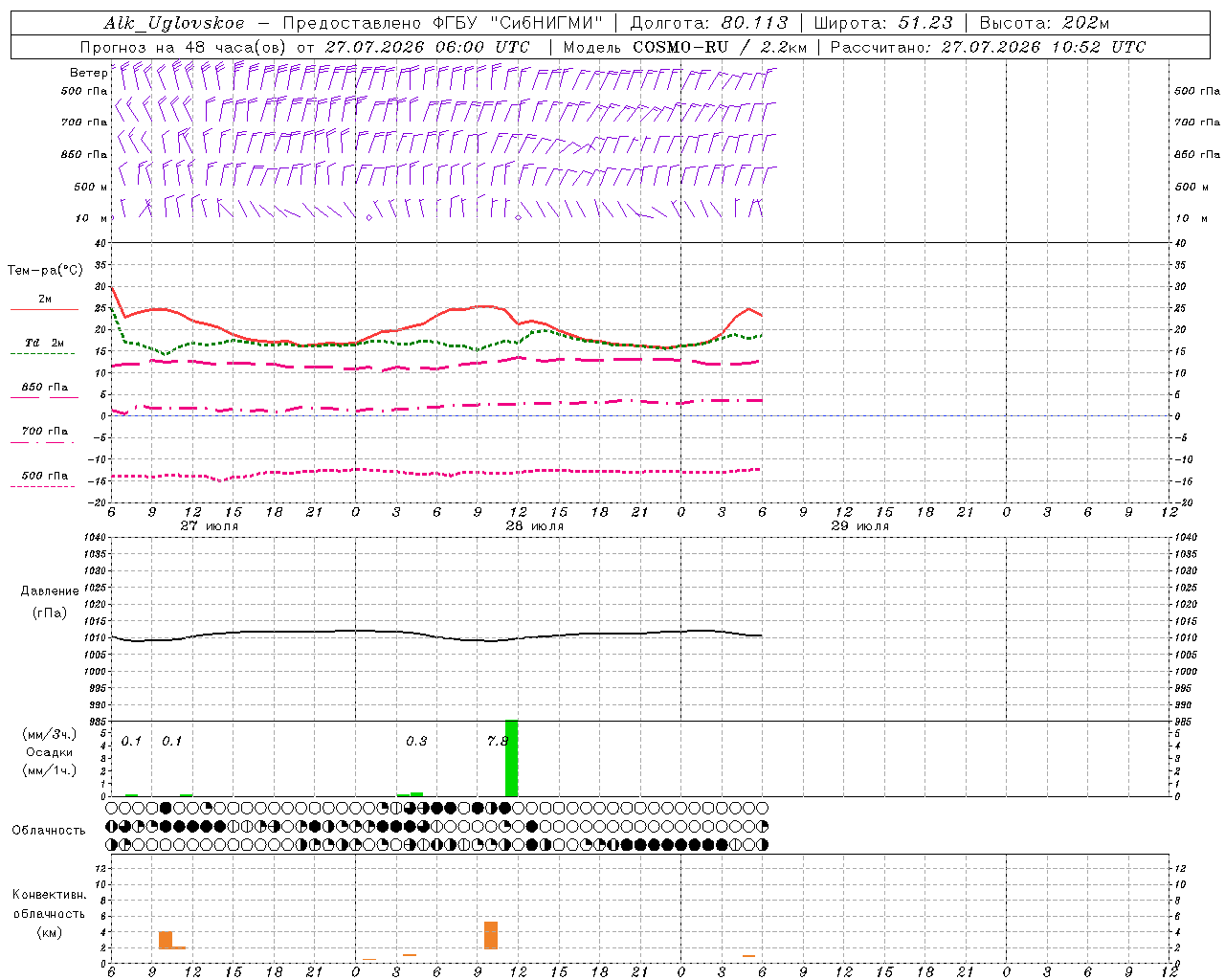The height and width of the screenshot is (980, 1225).
Task: Click the 28 июля date label
Action: click(x=534, y=526)
